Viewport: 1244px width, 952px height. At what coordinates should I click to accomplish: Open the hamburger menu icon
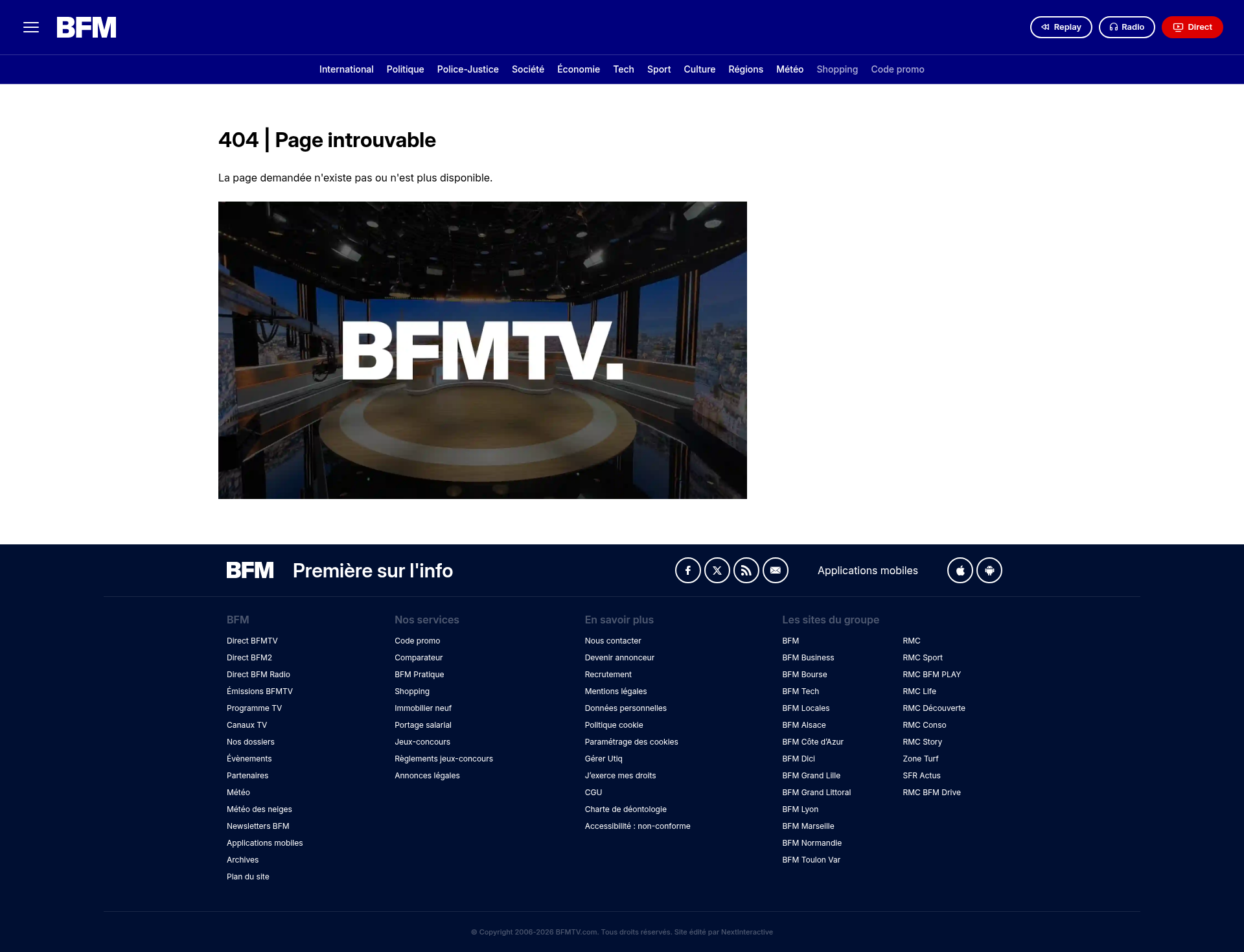(31, 27)
